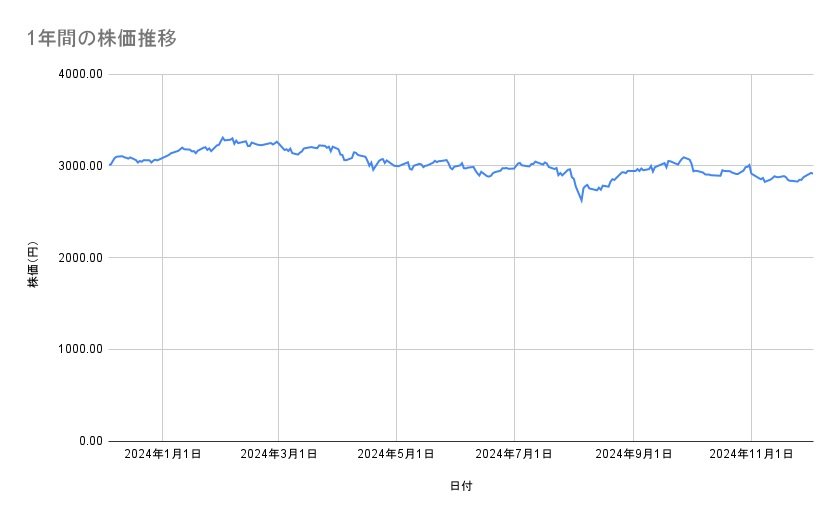
Task: Select the 2024年11月1日 date label
Action: click(750, 455)
